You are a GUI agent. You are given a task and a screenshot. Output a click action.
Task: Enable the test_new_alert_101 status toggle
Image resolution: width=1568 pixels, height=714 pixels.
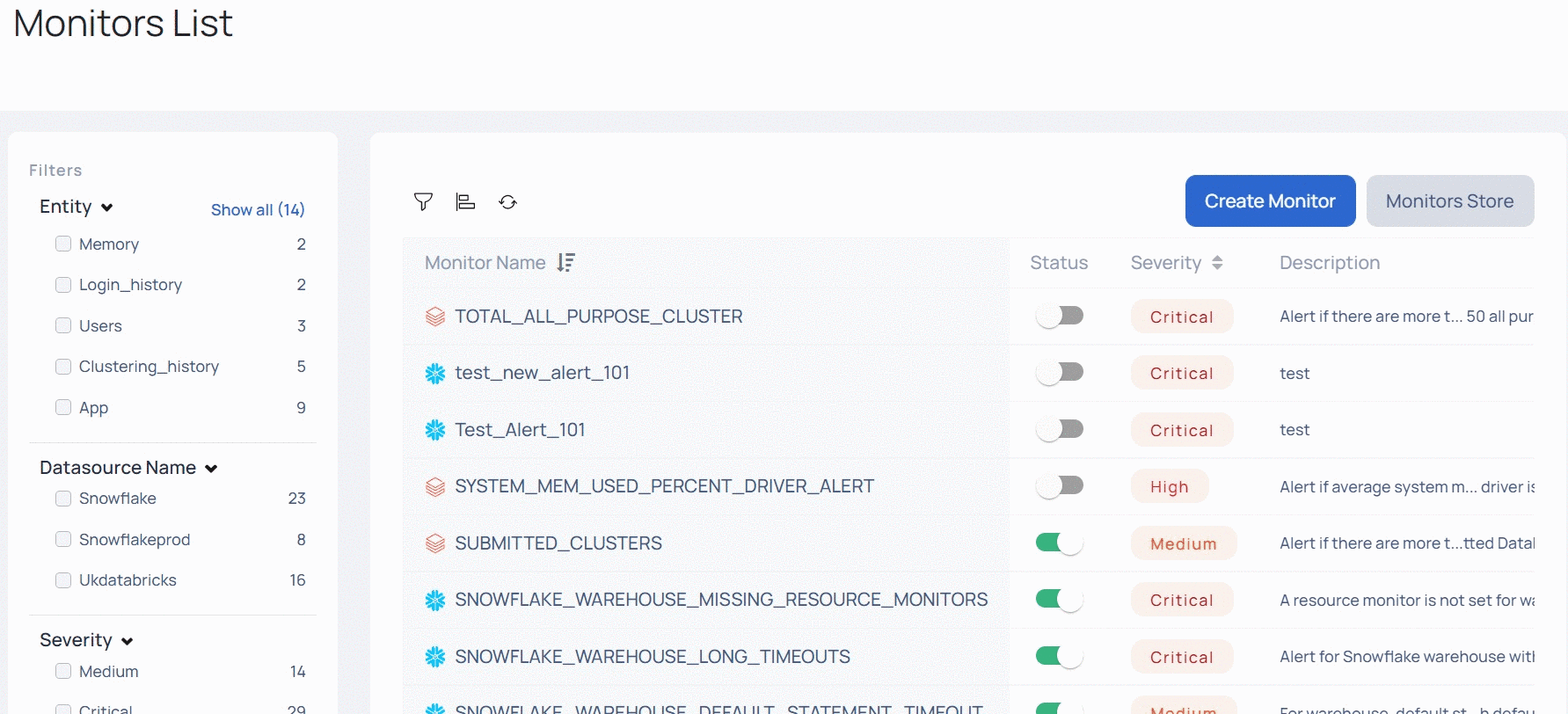(x=1060, y=373)
